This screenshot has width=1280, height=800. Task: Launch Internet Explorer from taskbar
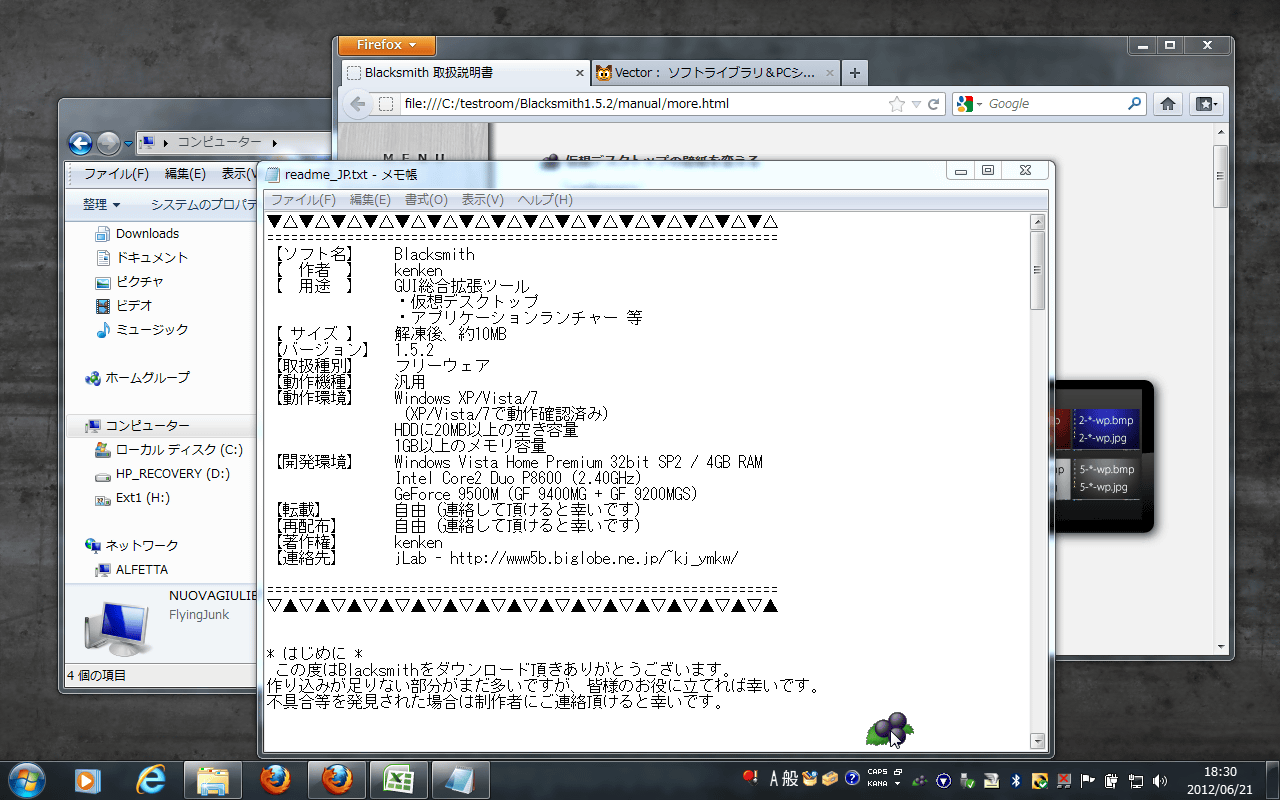151,779
